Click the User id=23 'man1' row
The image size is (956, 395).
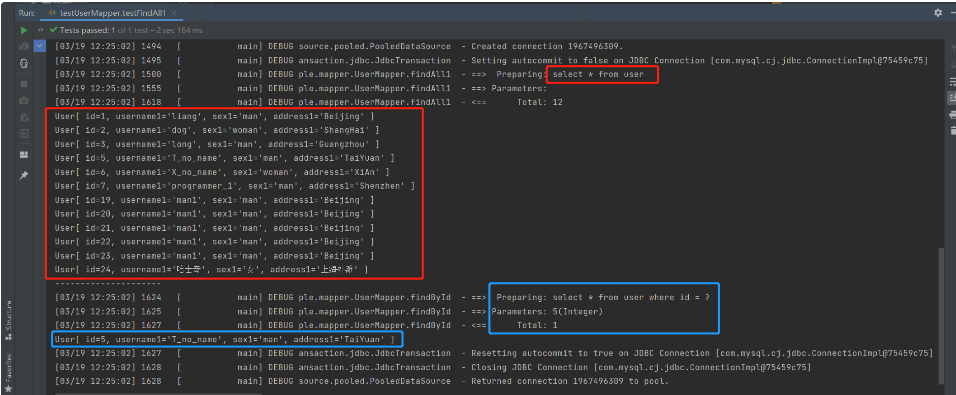pyautogui.click(x=215, y=256)
